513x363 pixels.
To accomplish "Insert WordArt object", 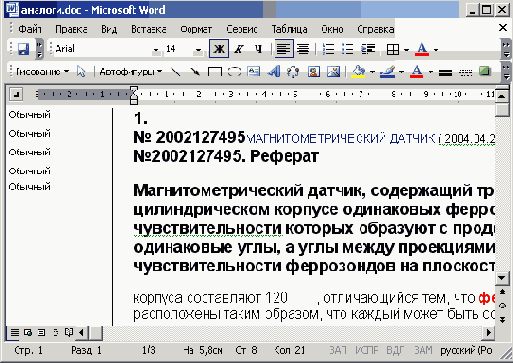I will [x=273, y=71].
